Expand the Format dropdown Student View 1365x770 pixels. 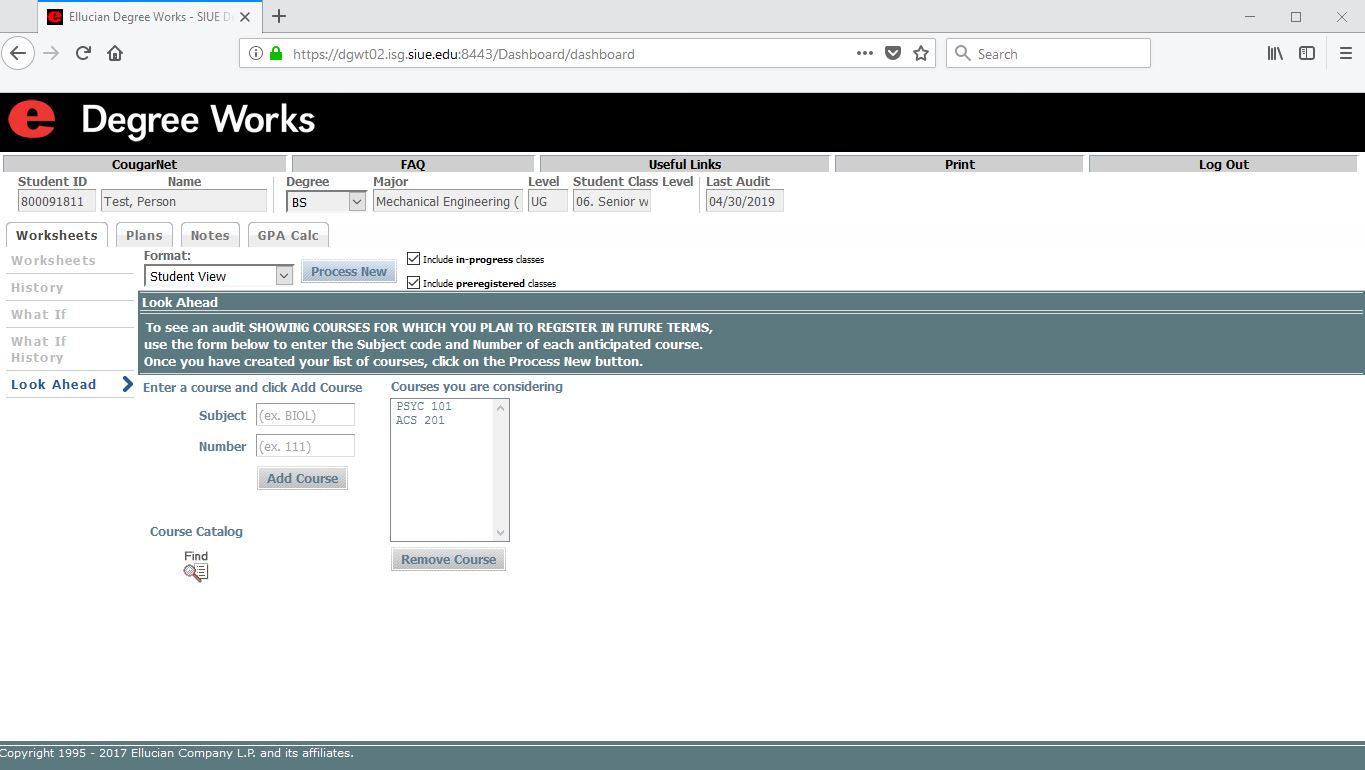click(218, 276)
